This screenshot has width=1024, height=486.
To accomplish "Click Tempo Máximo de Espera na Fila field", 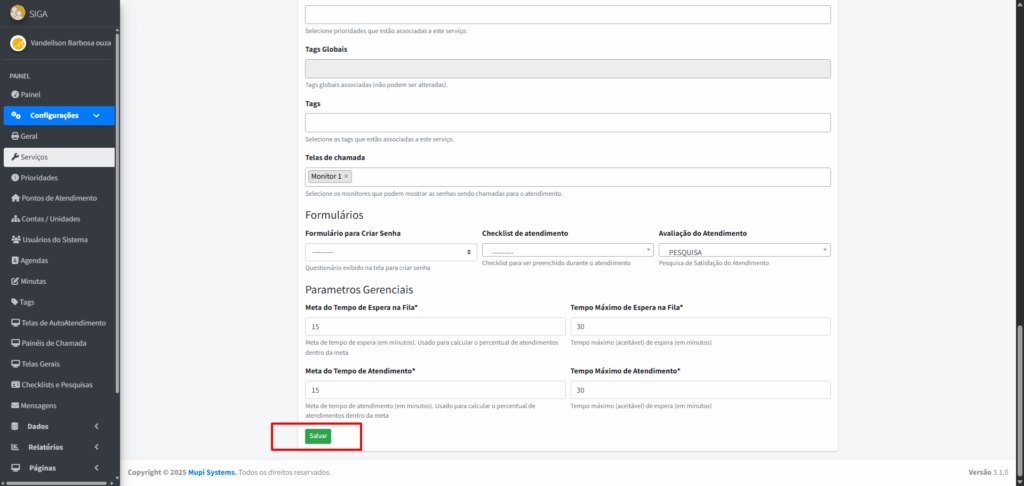I will pyautogui.click(x=700, y=327).
